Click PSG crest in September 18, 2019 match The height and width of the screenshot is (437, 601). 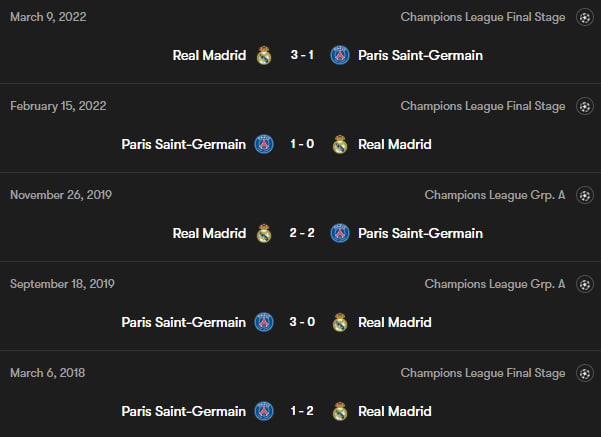coord(264,322)
